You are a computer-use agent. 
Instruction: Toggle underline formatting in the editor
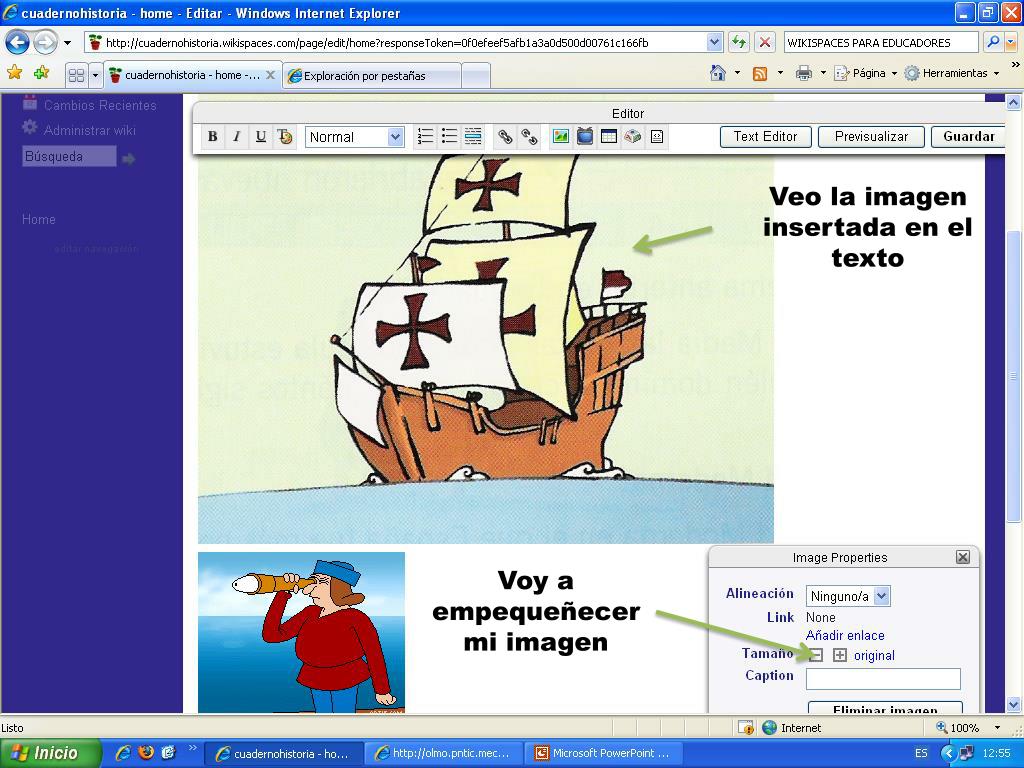click(x=261, y=136)
